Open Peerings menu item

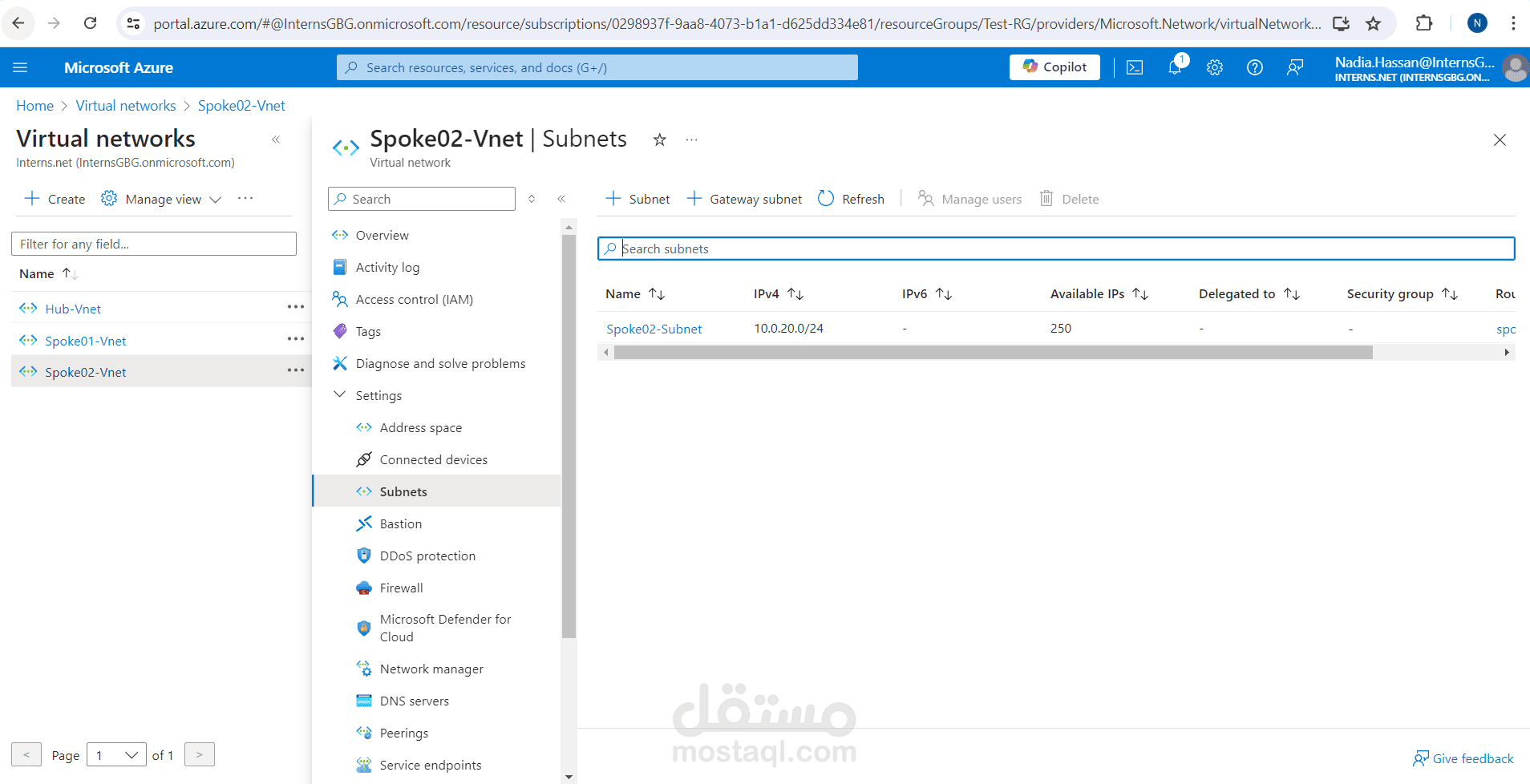404,733
